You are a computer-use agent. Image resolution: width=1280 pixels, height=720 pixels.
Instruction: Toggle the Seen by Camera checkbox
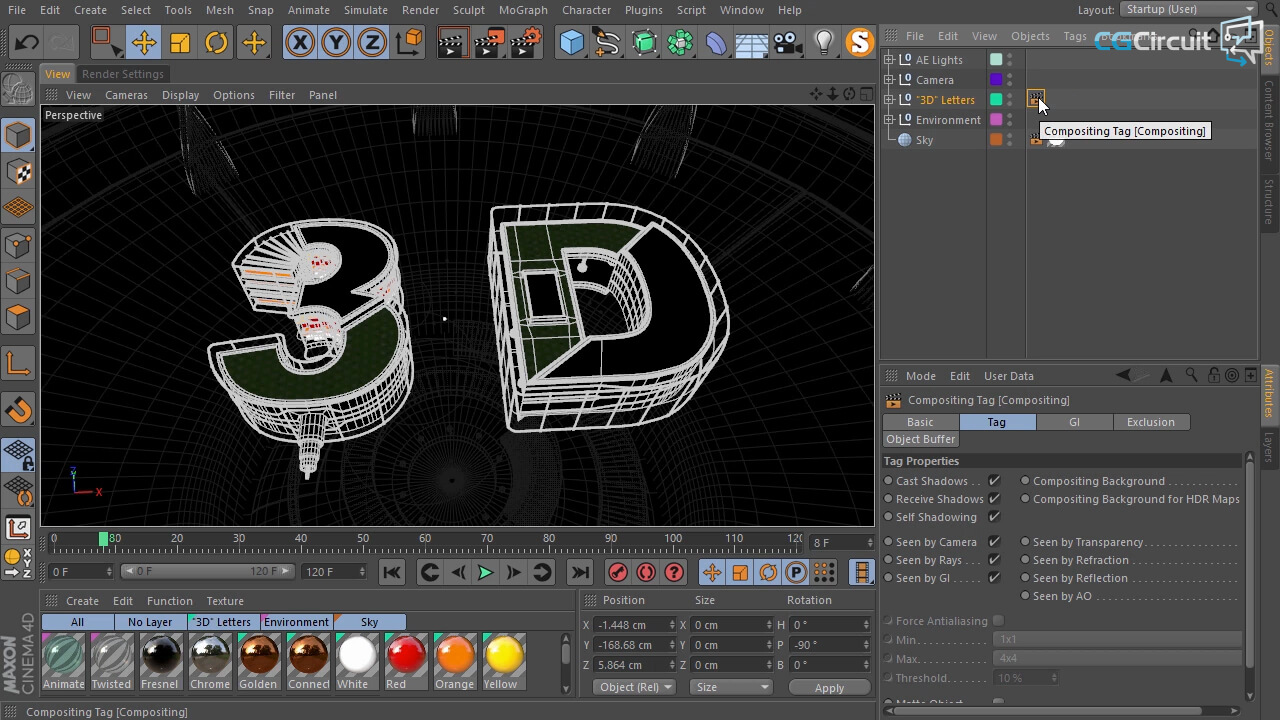[994, 542]
